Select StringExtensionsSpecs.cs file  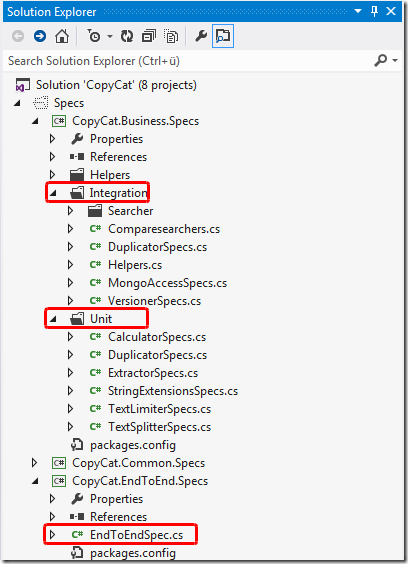173,391
